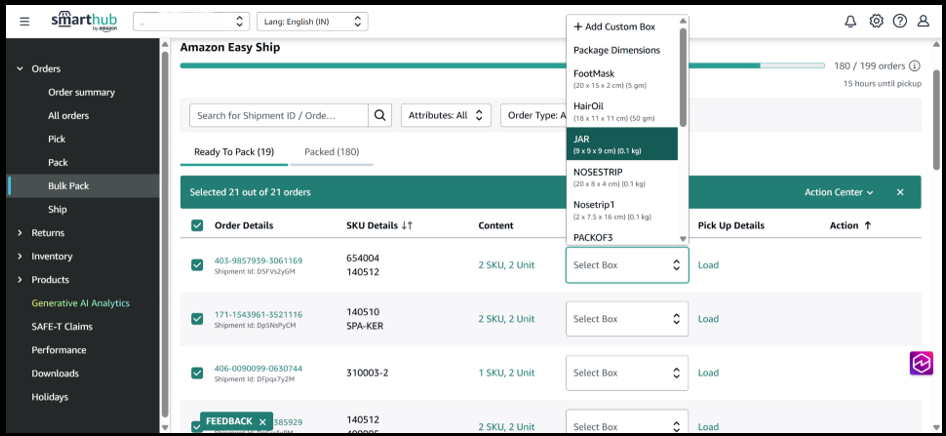
Task: Click the notifications bell icon
Action: coord(850,21)
